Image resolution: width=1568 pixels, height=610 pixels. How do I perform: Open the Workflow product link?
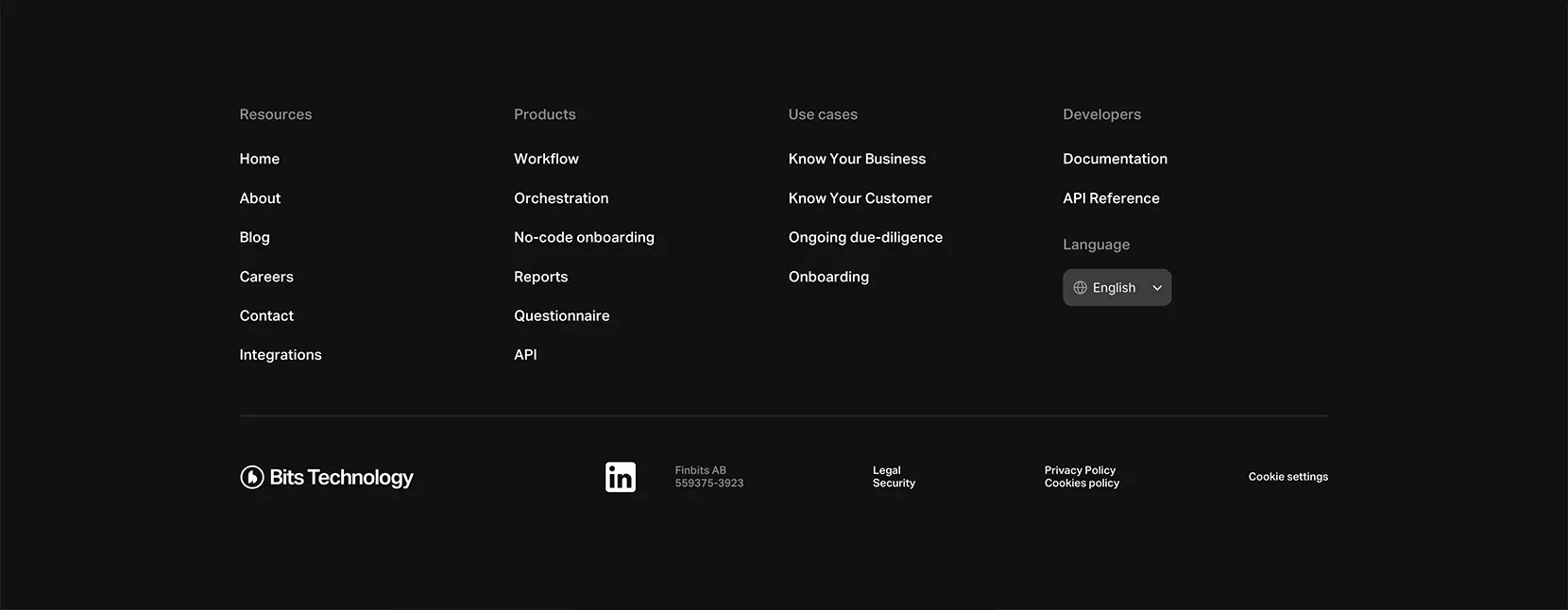pyautogui.click(x=547, y=159)
